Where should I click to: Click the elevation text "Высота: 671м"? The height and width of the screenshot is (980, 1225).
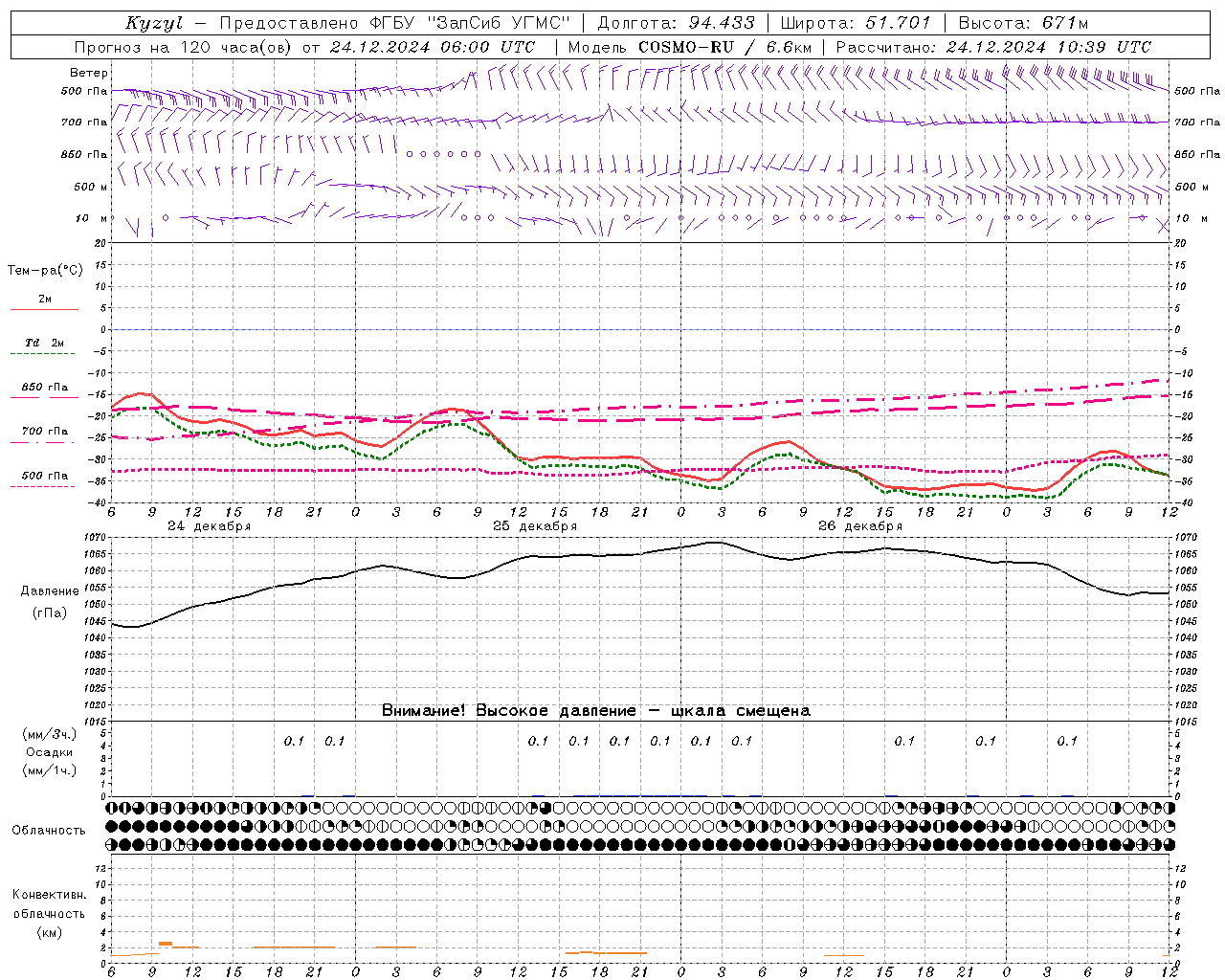tap(1023, 23)
